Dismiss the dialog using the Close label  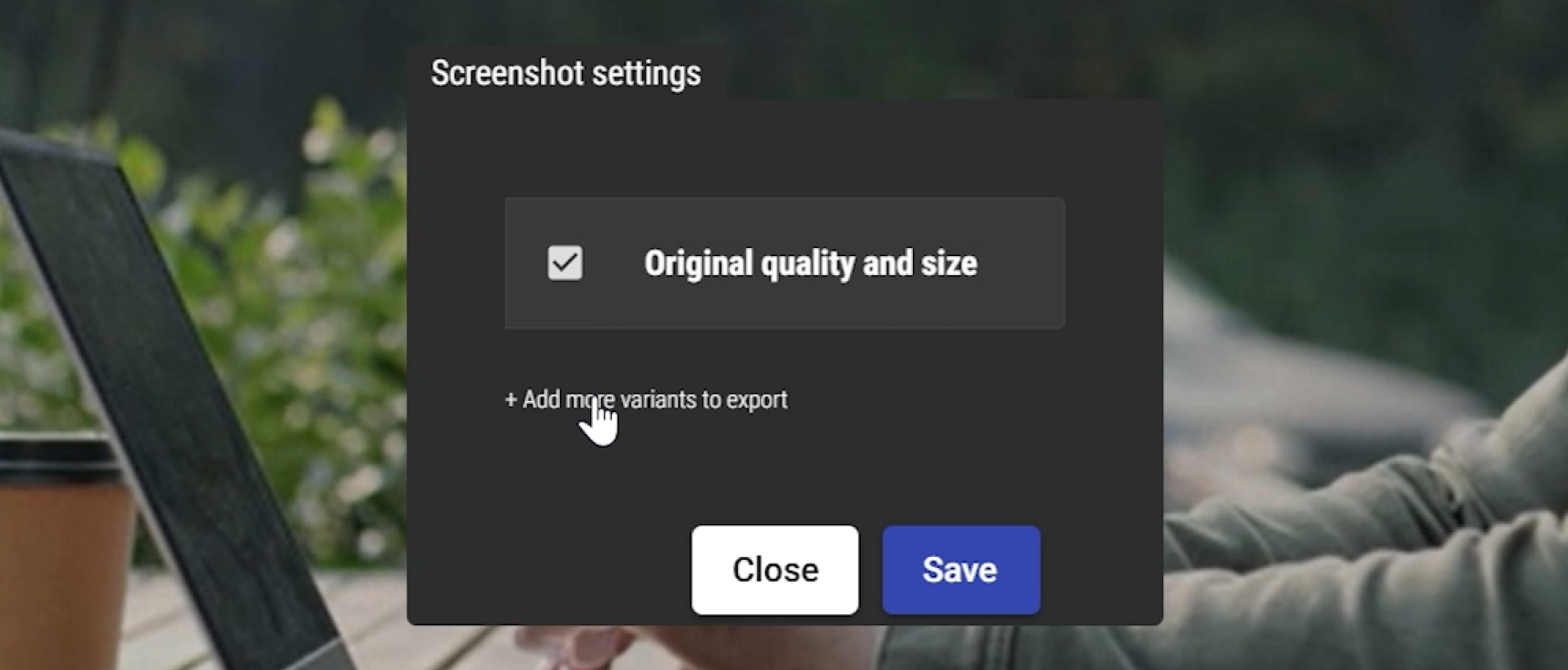[775, 570]
